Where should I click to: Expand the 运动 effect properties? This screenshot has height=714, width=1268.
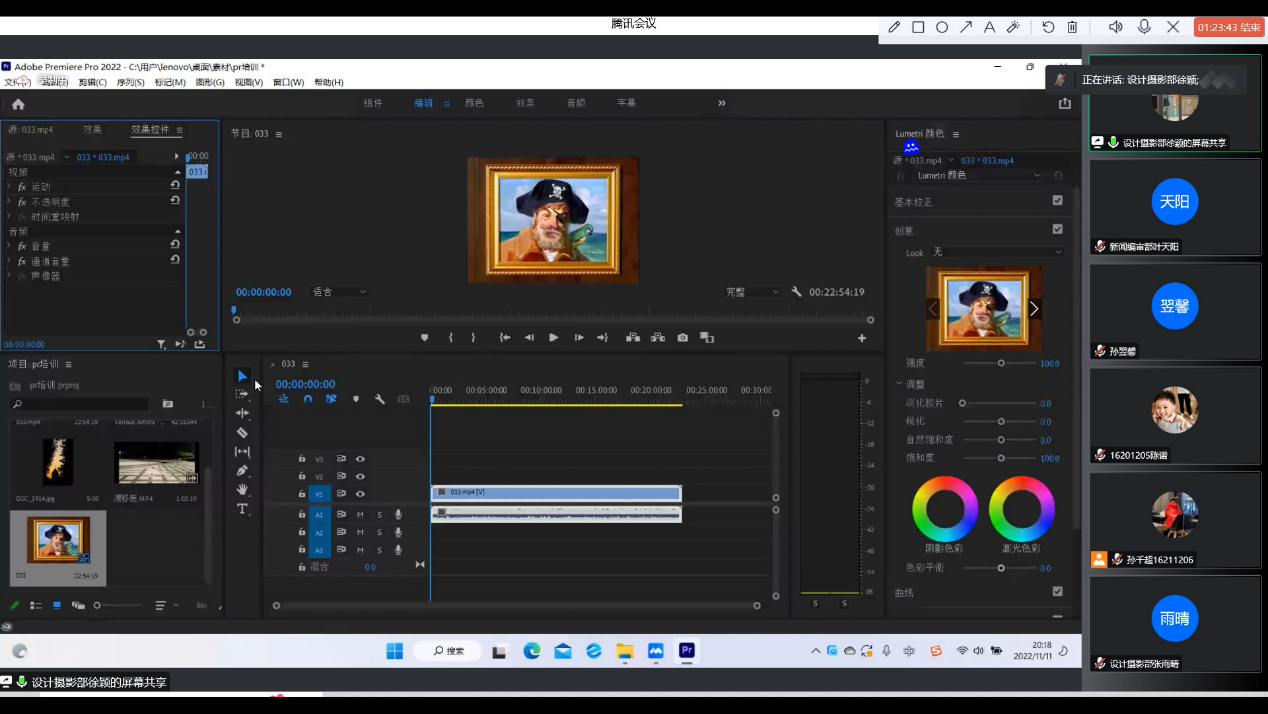pyautogui.click(x=9, y=187)
